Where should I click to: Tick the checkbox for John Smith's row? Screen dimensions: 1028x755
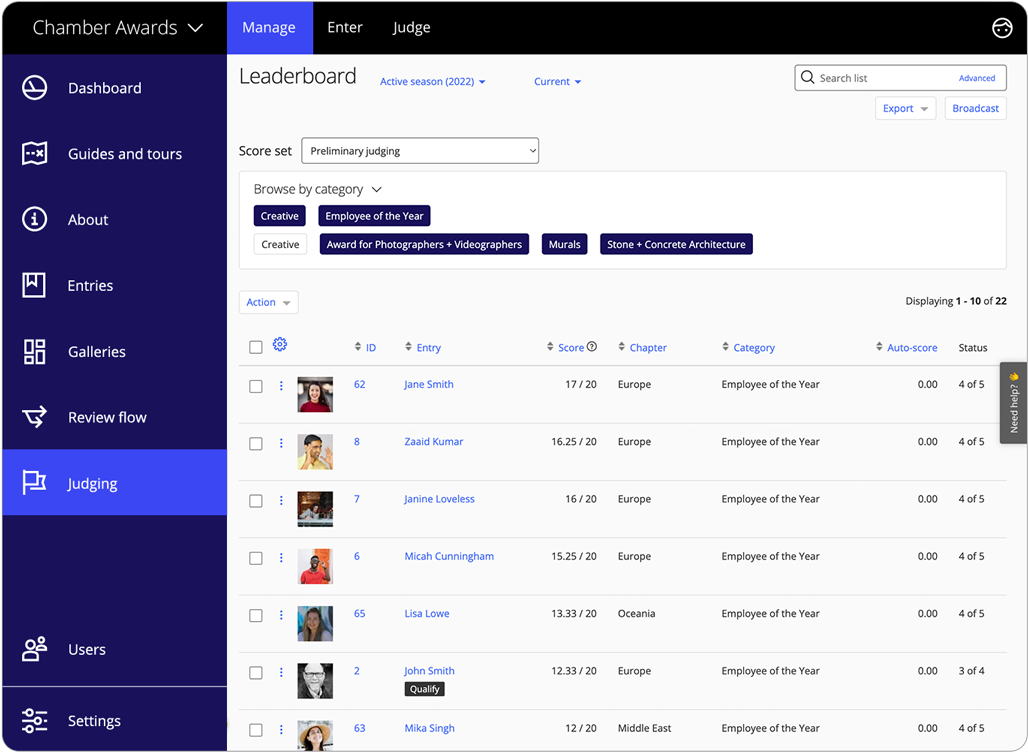click(x=255, y=672)
